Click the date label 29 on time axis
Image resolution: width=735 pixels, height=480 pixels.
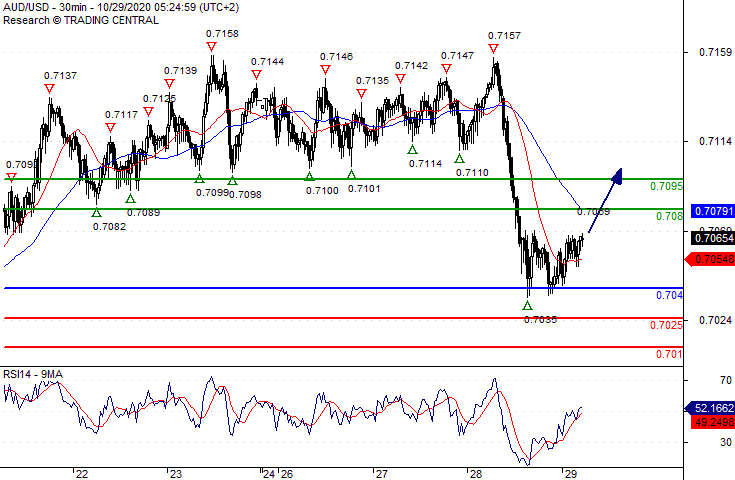pos(570,474)
